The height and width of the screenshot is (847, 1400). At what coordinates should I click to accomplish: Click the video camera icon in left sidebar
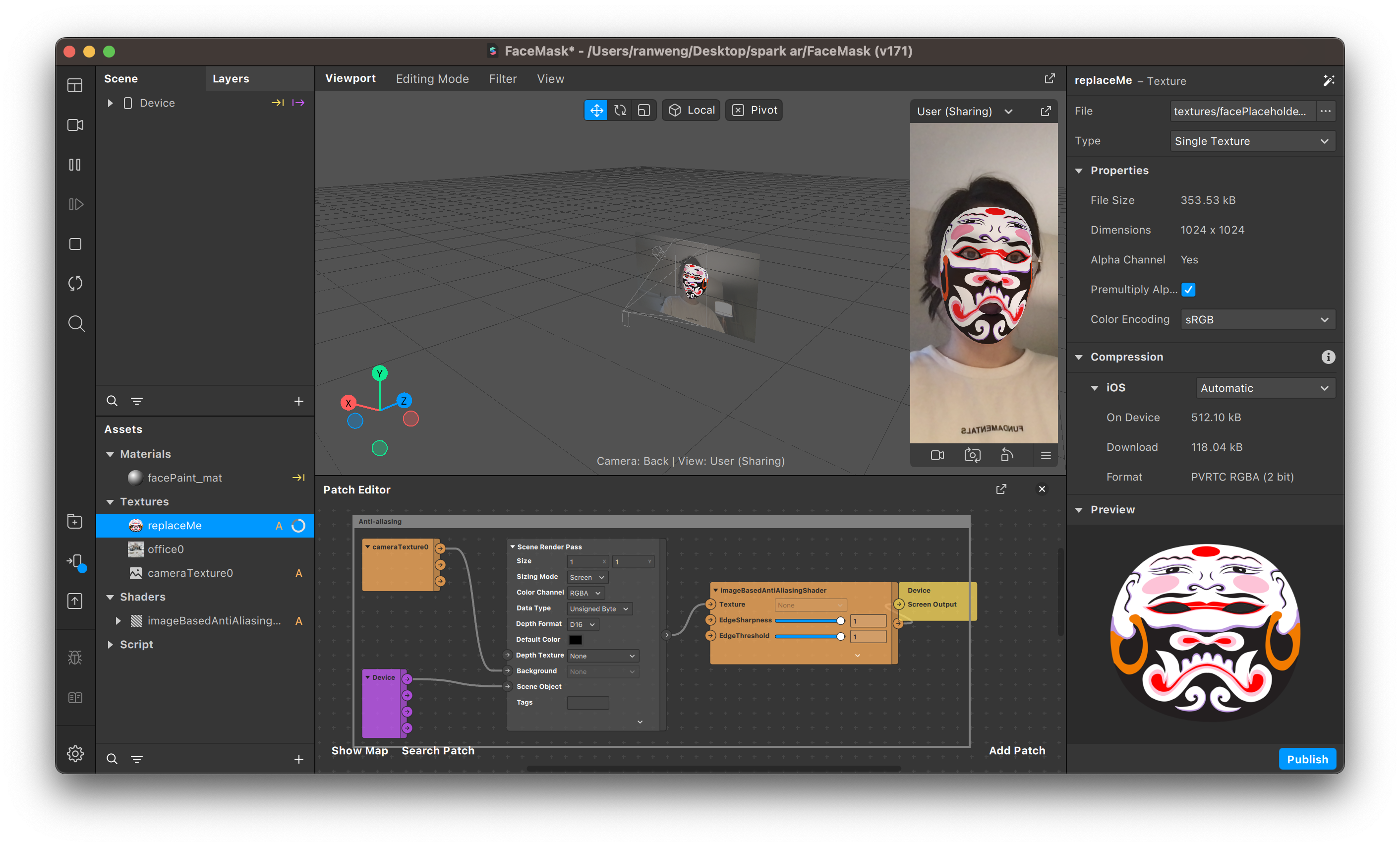pos(75,125)
